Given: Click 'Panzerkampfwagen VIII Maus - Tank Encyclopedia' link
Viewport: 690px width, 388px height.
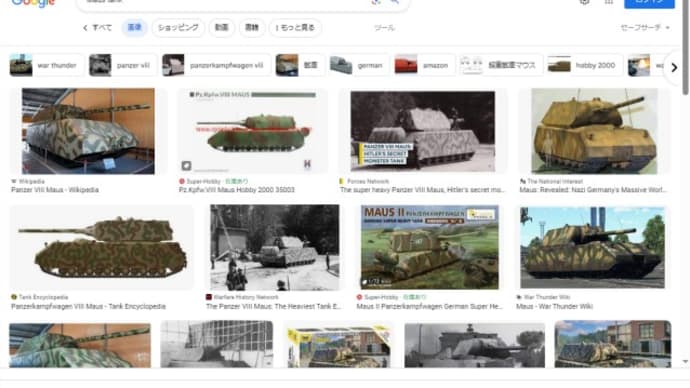Looking at the screenshot, I should click(x=88, y=307).
